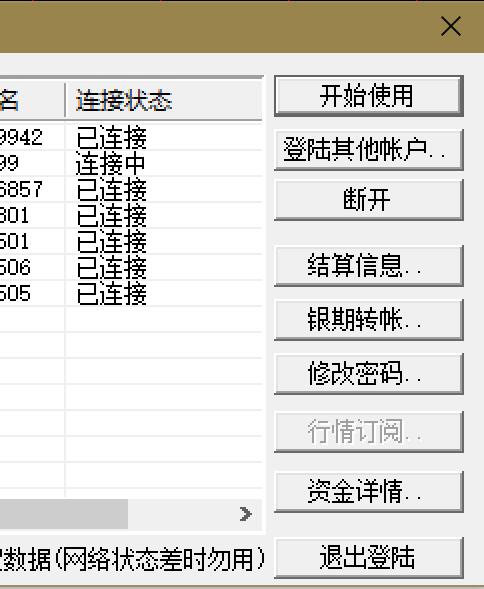Open 登陆其他帐户 dialog
Viewport: 484px width, 589px height.
coord(369,150)
